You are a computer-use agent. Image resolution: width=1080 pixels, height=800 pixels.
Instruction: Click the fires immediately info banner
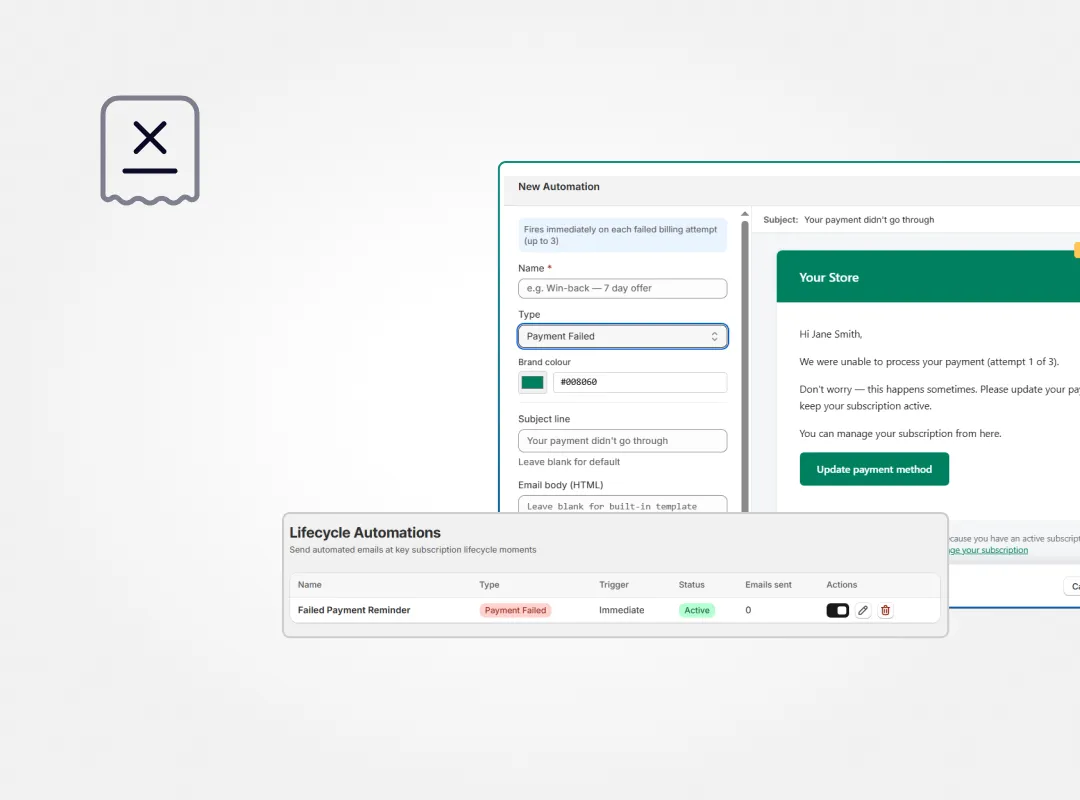tap(623, 235)
